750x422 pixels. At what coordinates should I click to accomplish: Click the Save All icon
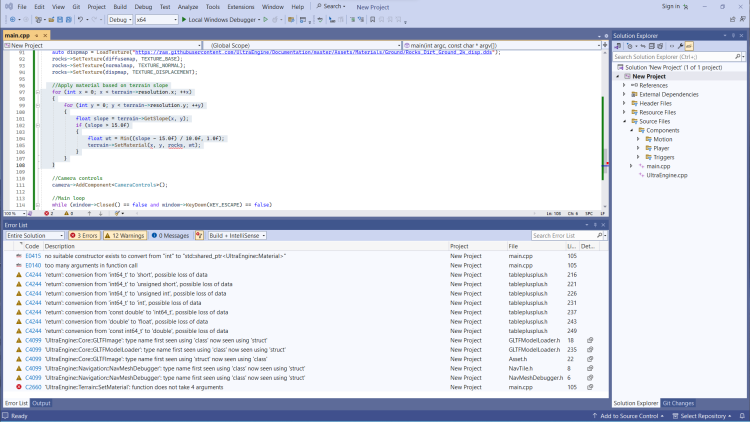[x=68, y=20]
